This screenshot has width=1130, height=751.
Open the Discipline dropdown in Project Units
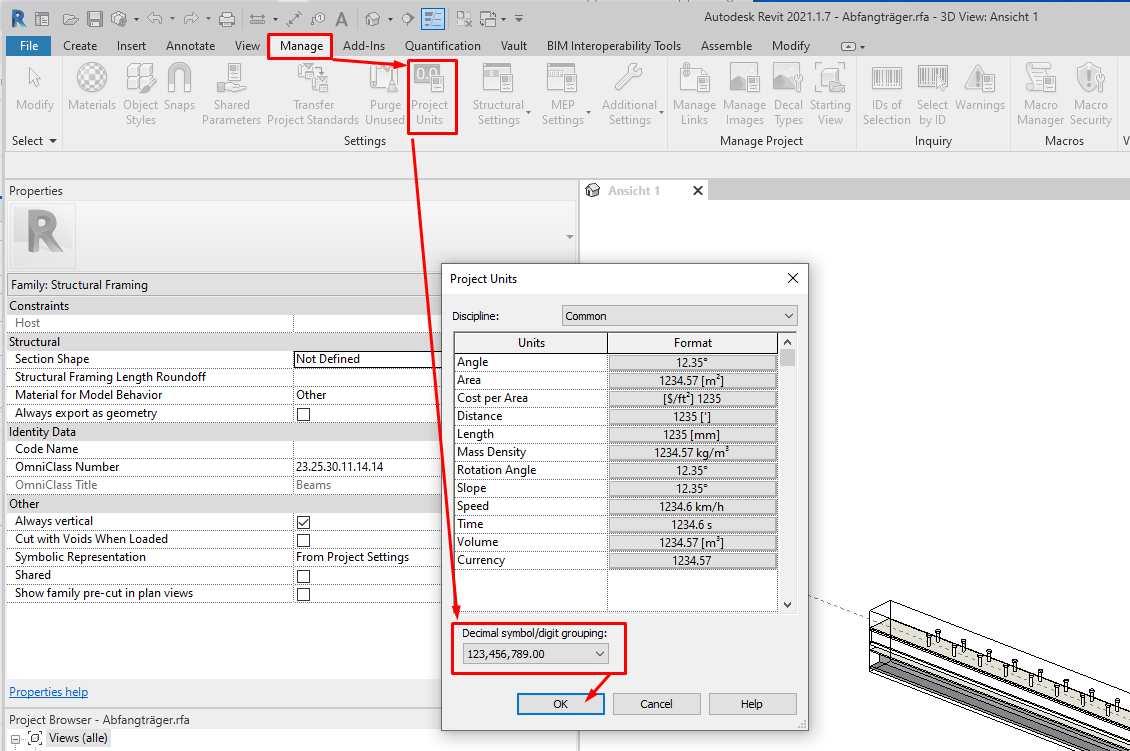click(789, 315)
